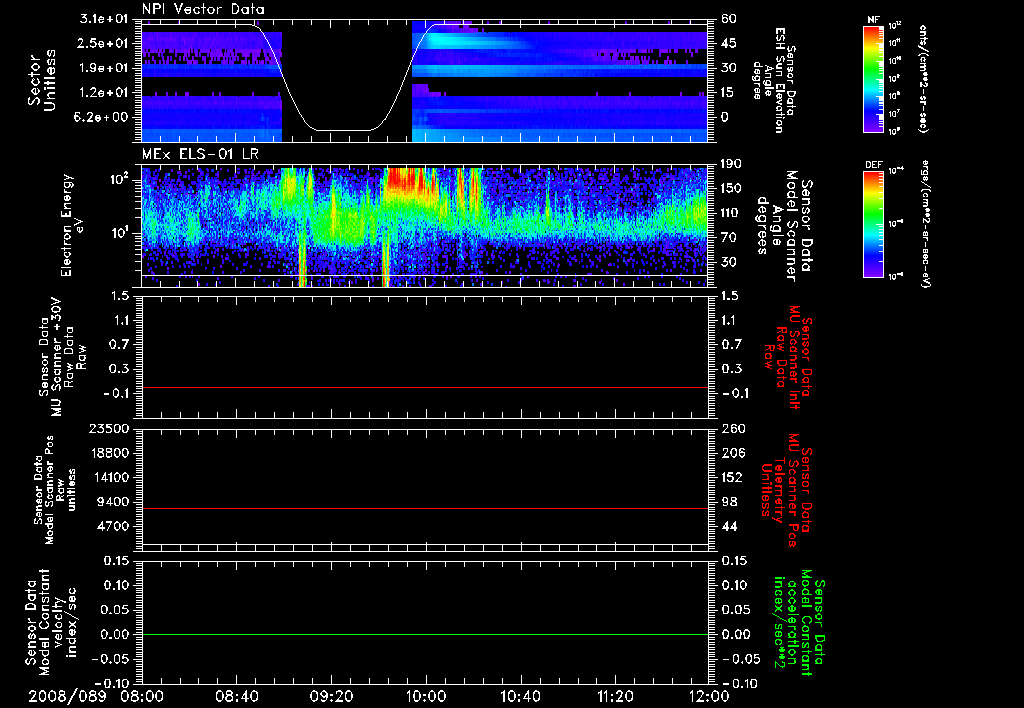Click the 4700 scanner position tick label

point(114,526)
